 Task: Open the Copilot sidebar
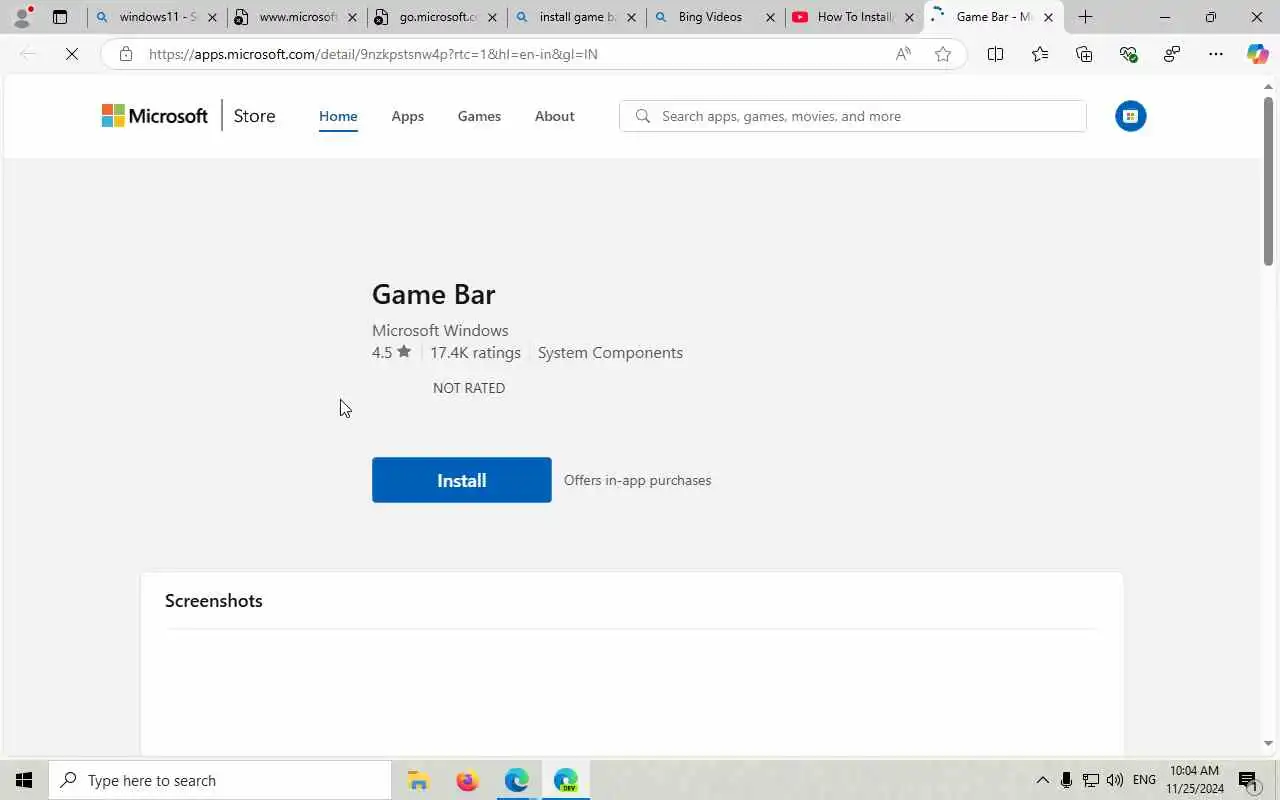tap(1257, 54)
